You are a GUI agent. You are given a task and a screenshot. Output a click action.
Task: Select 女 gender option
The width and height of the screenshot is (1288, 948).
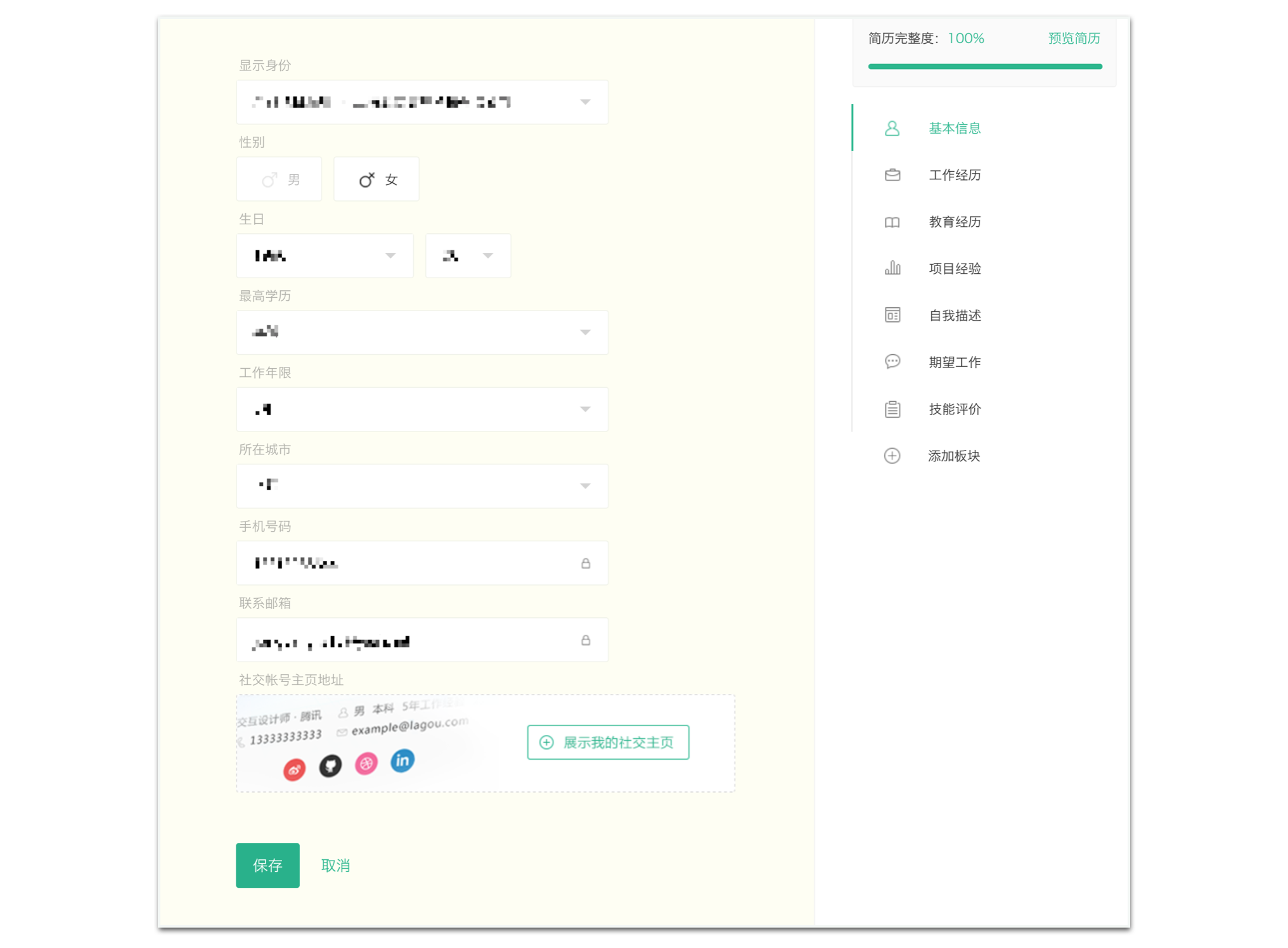377,179
